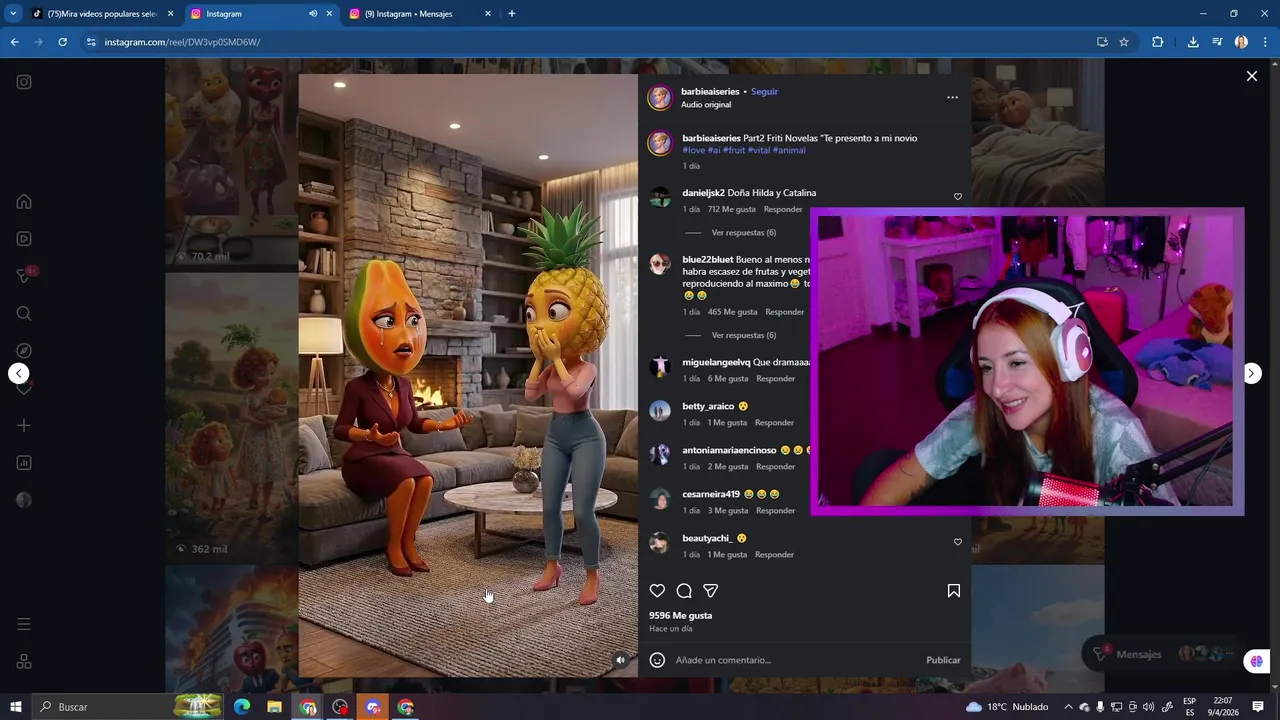Mute the Instagram tab's audio indicator

tap(313, 14)
